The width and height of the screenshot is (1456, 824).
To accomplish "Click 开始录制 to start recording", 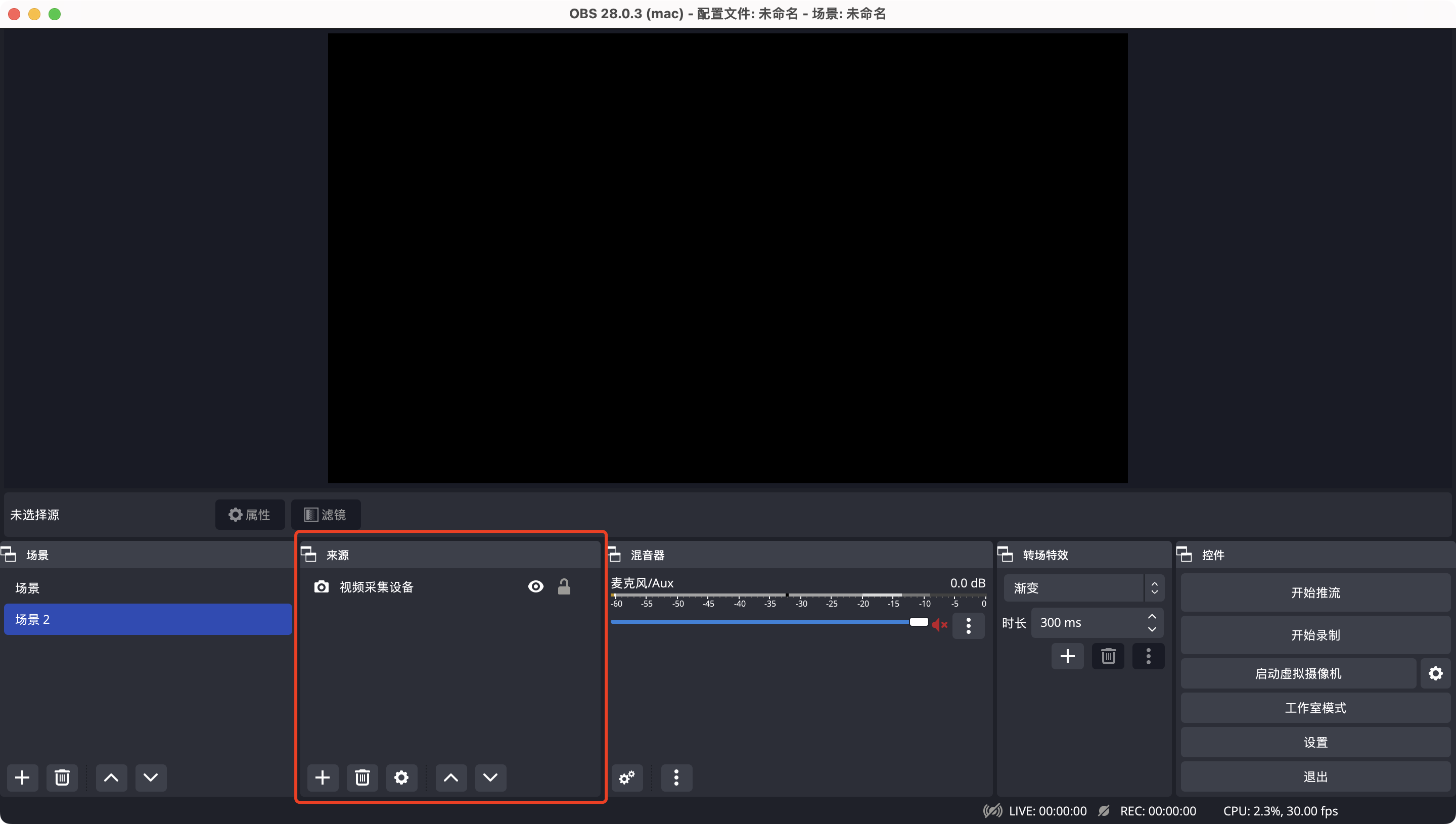I will point(1315,634).
